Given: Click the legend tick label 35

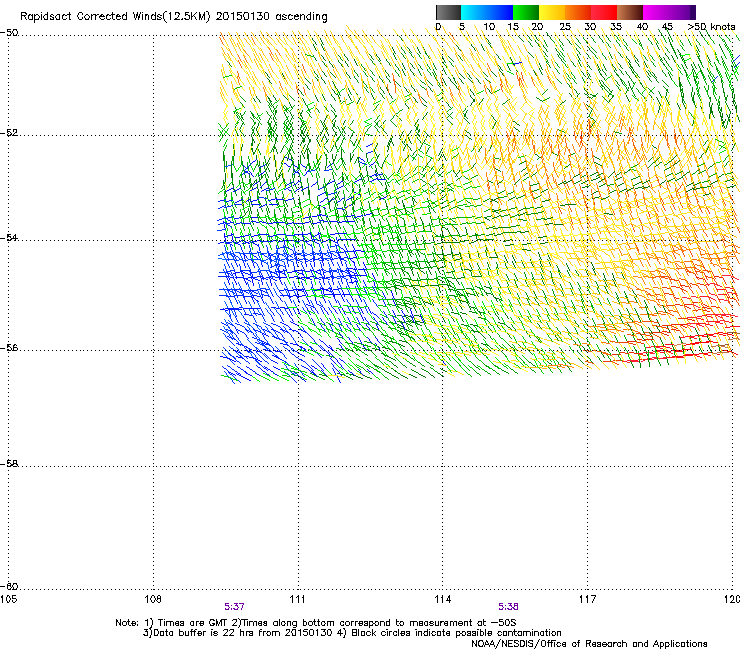Looking at the screenshot, I should [x=616, y=26].
